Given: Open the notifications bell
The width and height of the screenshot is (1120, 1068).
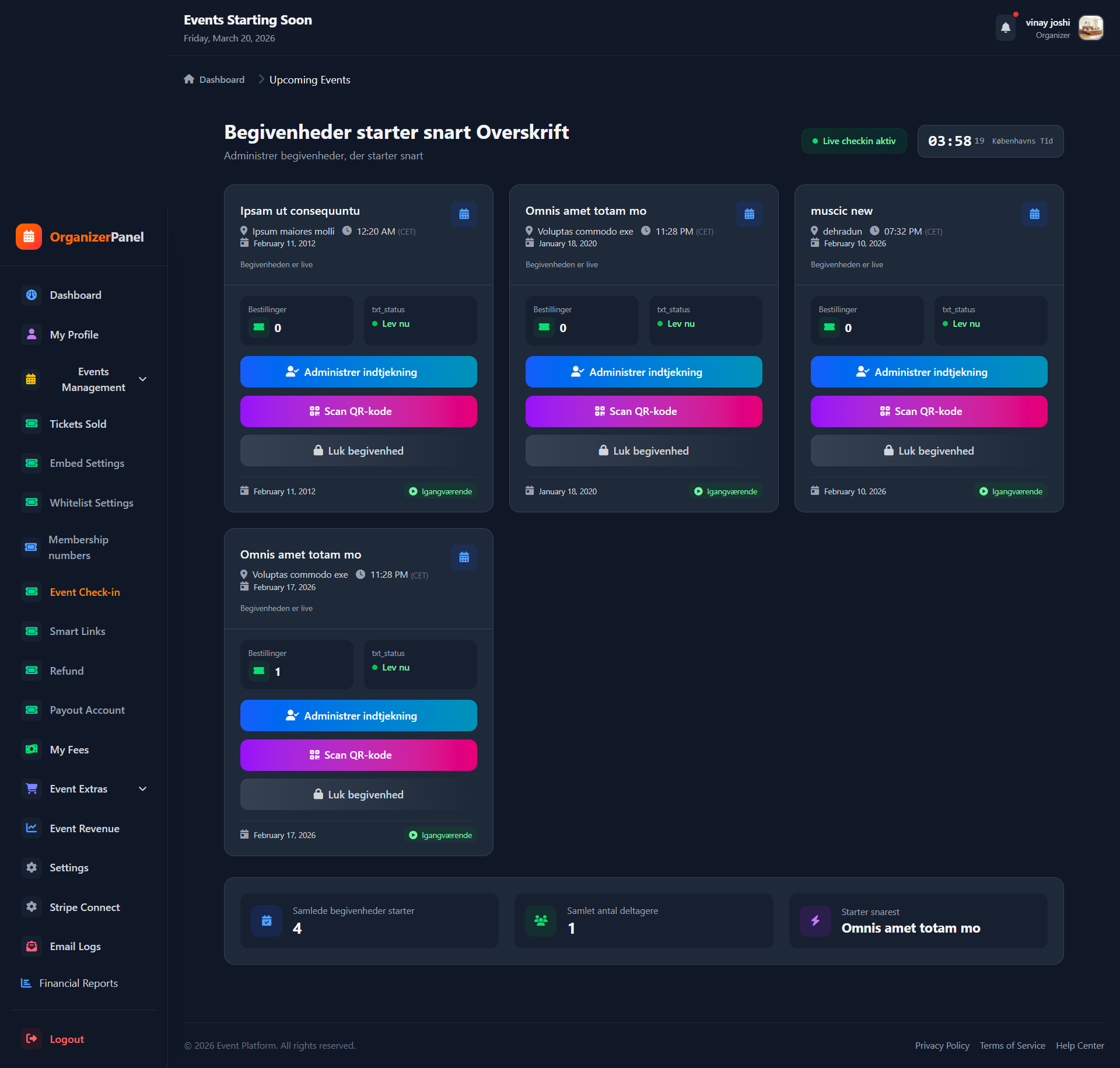Looking at the screenshot, I should [1006, 27].
